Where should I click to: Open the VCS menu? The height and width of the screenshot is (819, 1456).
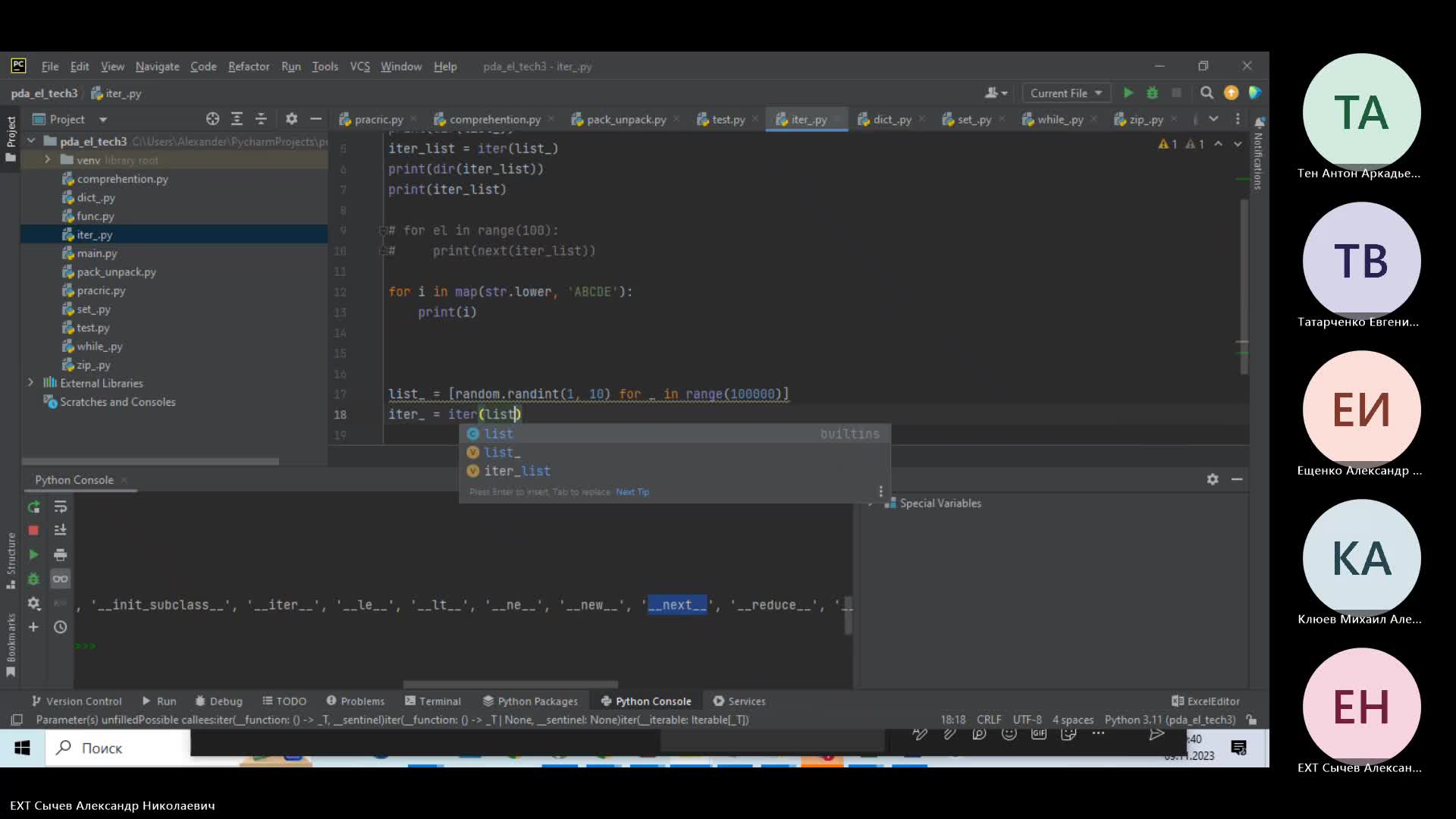[x=359, y=66]
